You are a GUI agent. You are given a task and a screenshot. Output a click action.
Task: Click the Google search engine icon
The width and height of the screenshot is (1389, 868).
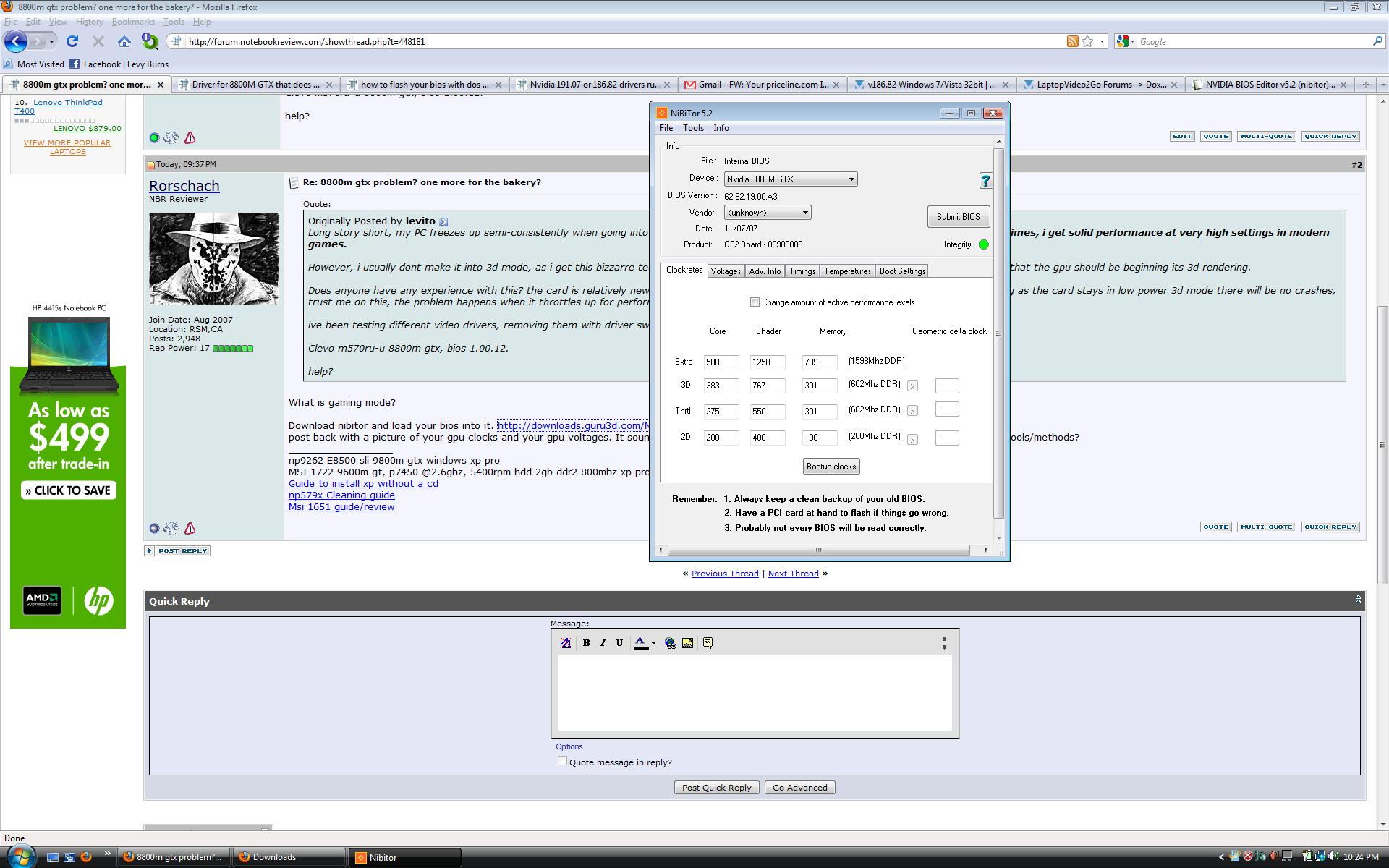coord(1122,41)
